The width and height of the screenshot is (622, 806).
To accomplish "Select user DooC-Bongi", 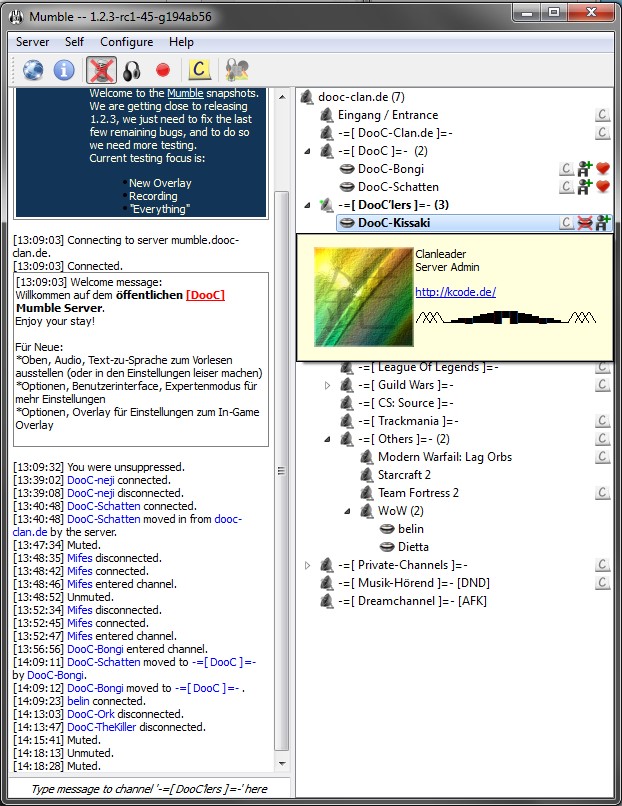I will click(391, 169).
